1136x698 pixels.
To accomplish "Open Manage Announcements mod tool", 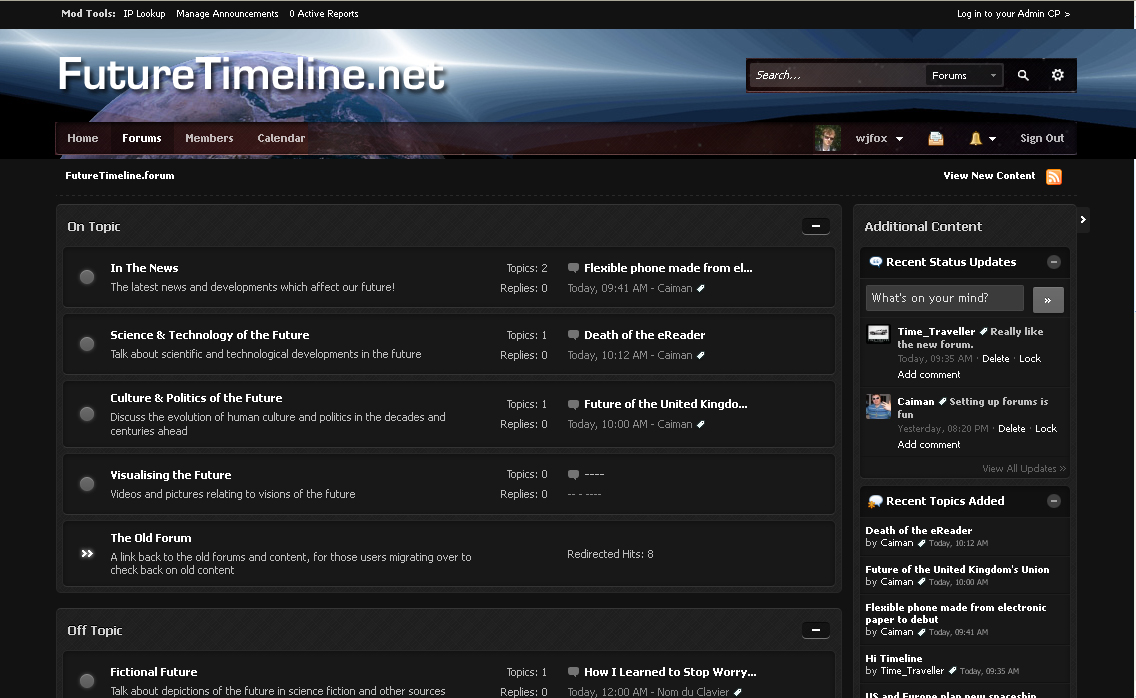I will coord(227,14).
